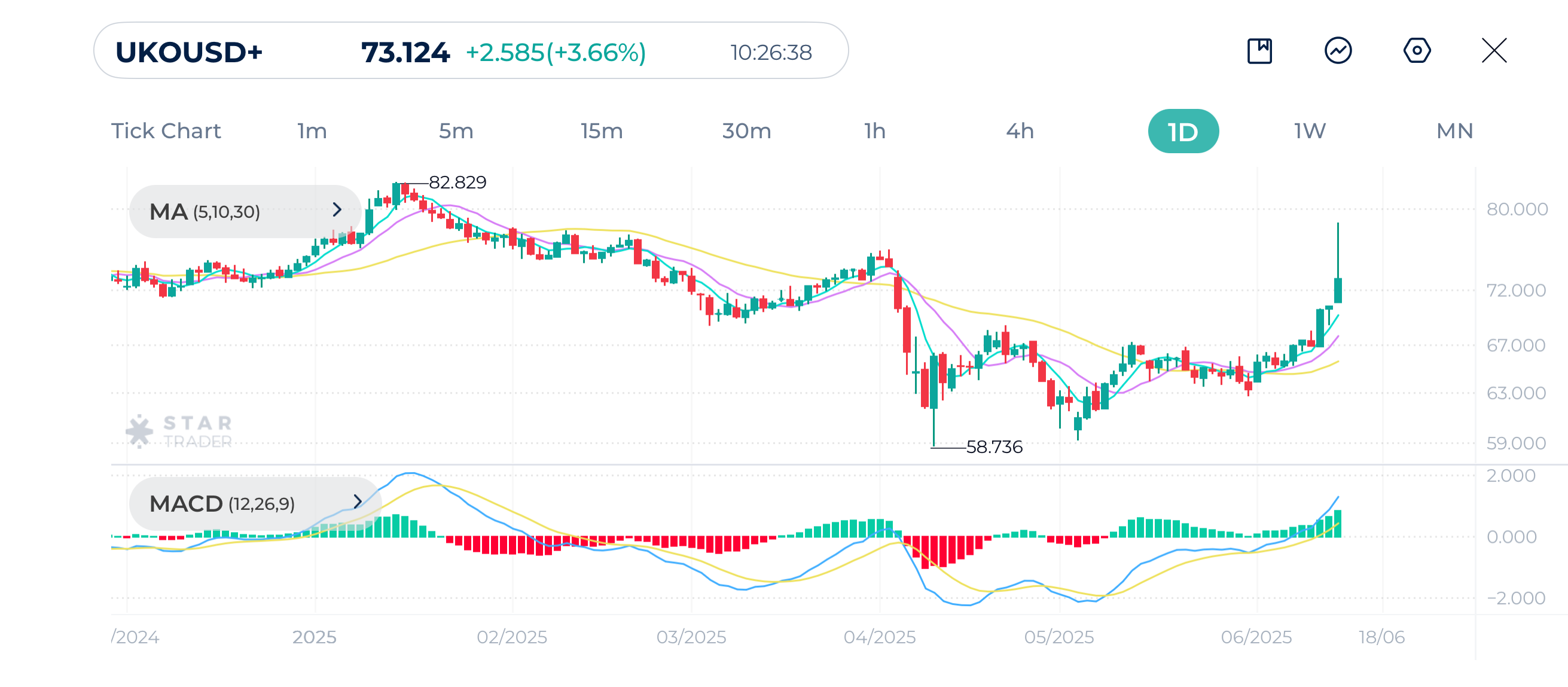Screen dimensions: 1568x687
Task: Click the 58.736 low price label
Action: [994, 447]
